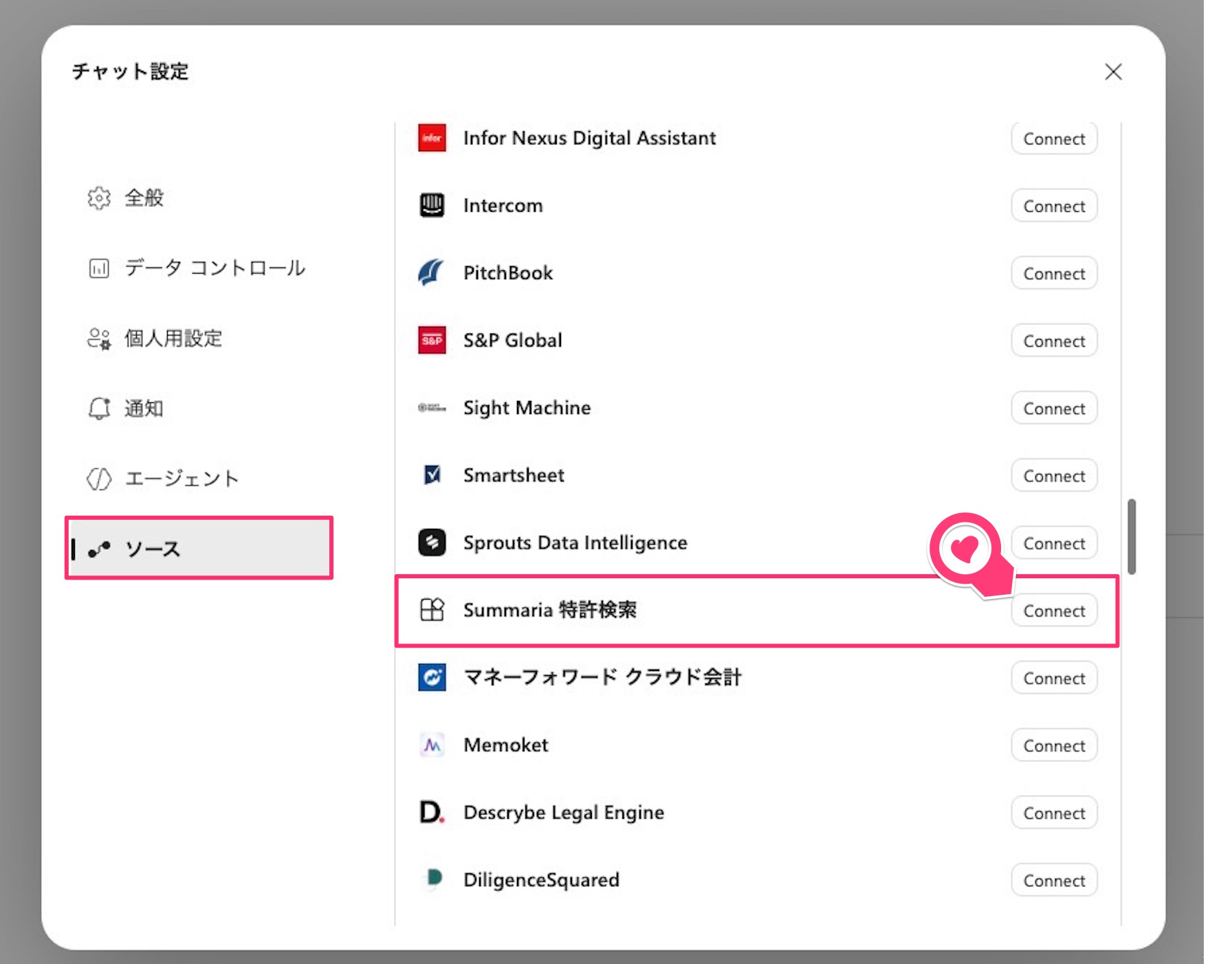Click the DiligenceSquared label text

(541, 879)
